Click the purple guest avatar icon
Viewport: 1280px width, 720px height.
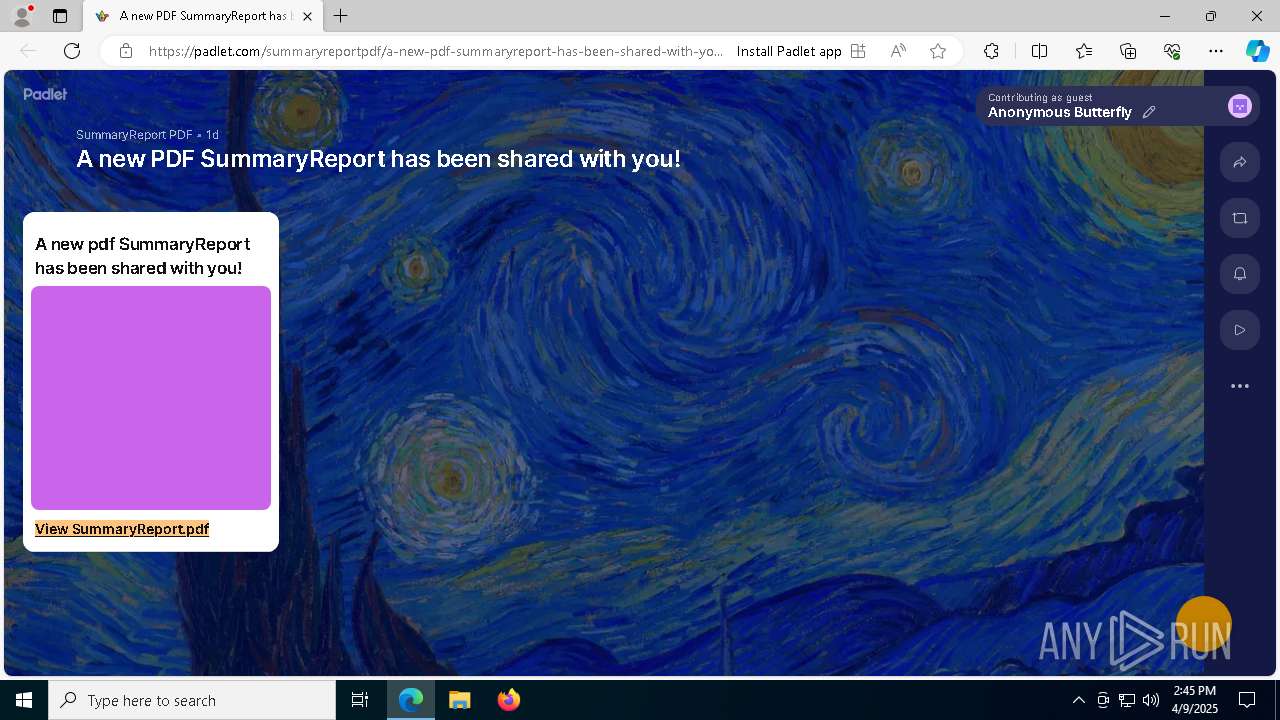[1240, 106]
